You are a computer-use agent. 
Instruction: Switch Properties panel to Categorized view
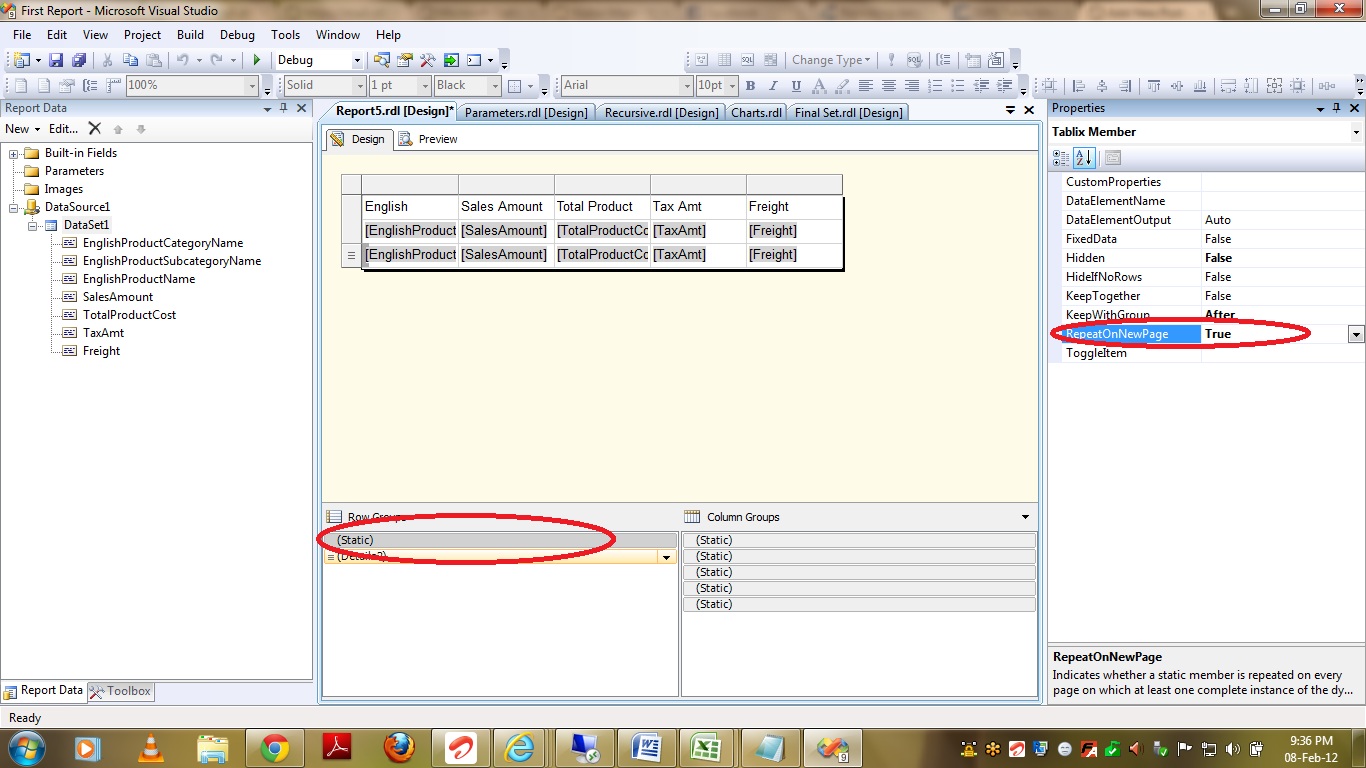coord(1061,158)
